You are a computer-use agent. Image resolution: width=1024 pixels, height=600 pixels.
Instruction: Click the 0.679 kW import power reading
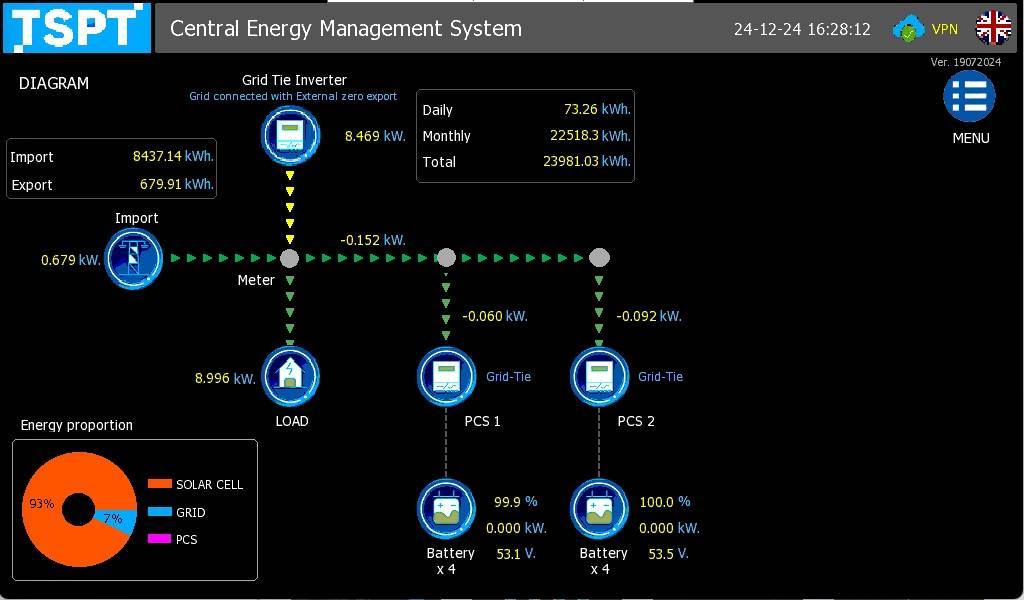coord(71,260)
